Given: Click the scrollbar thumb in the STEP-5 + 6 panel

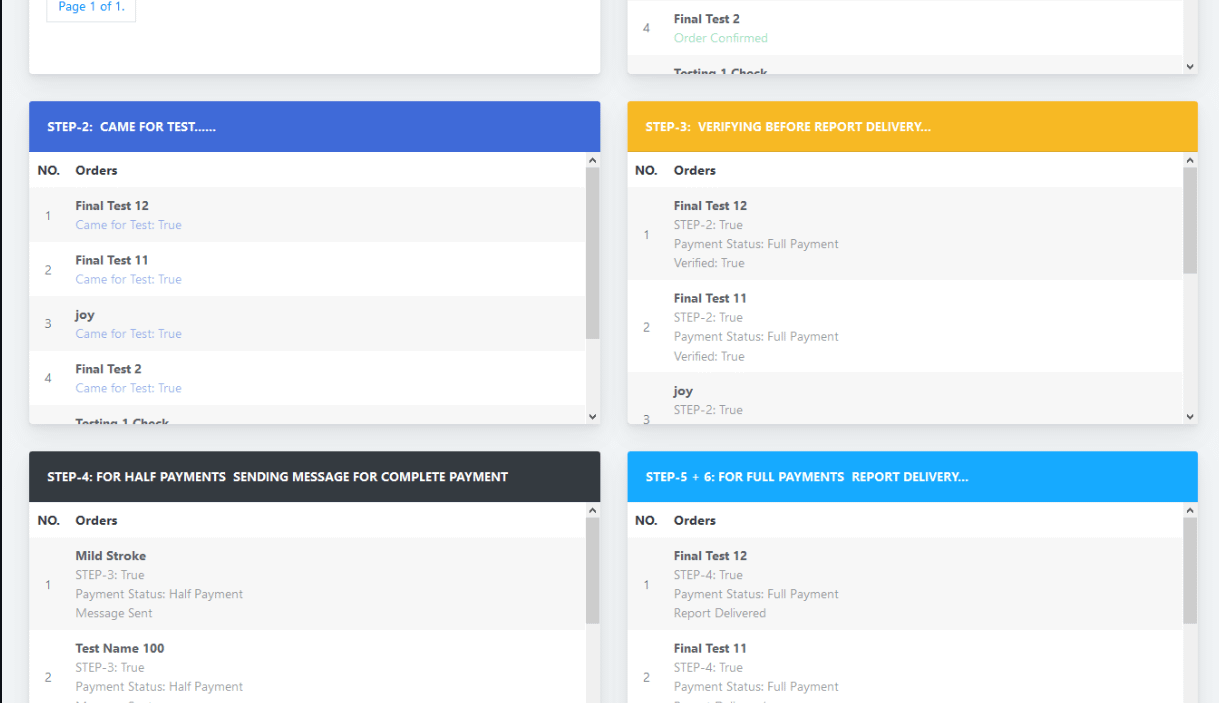Looking at the screenshot, I should (1190, 570).
